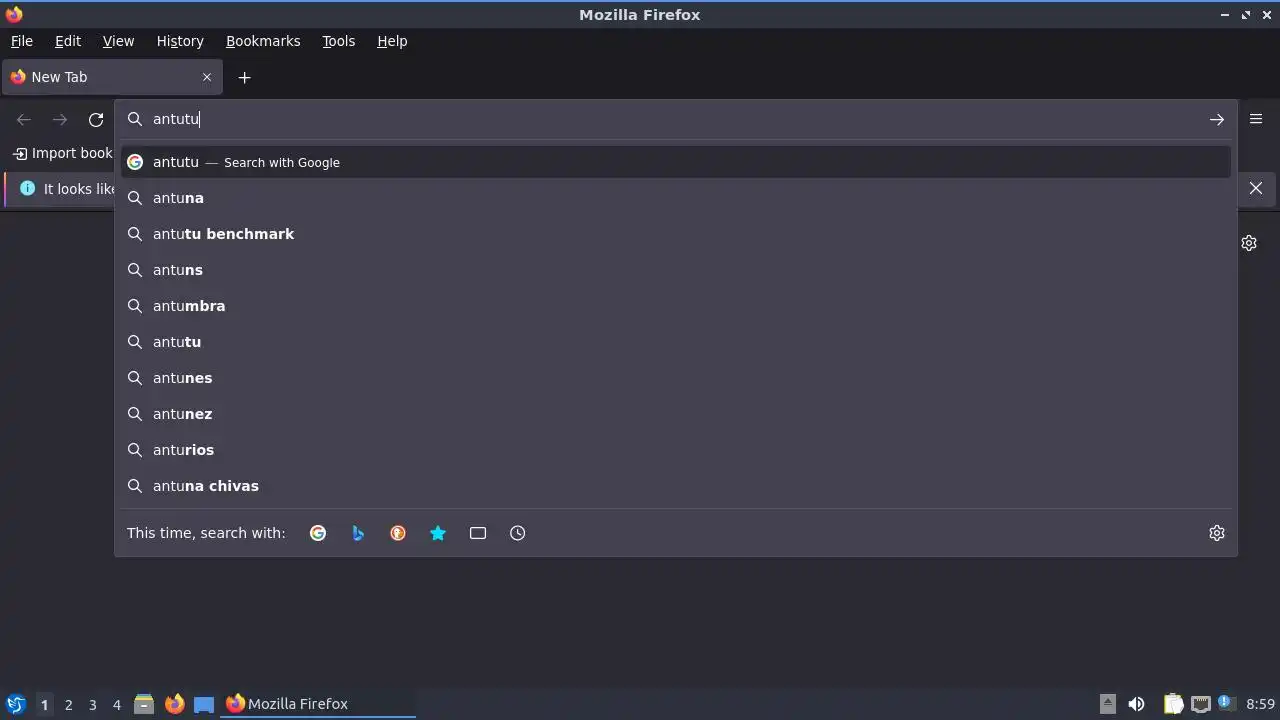This screenshot has height=720, width=1280.
Task: Click the update notifier tray icon
Action: coord(1227,703)
